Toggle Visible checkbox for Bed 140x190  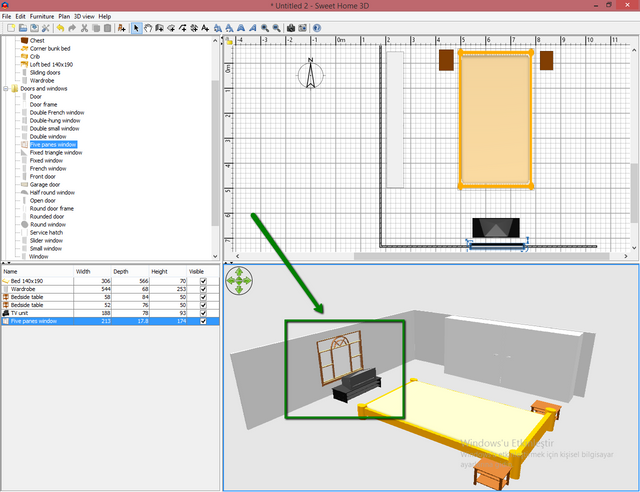coord(205,281)
